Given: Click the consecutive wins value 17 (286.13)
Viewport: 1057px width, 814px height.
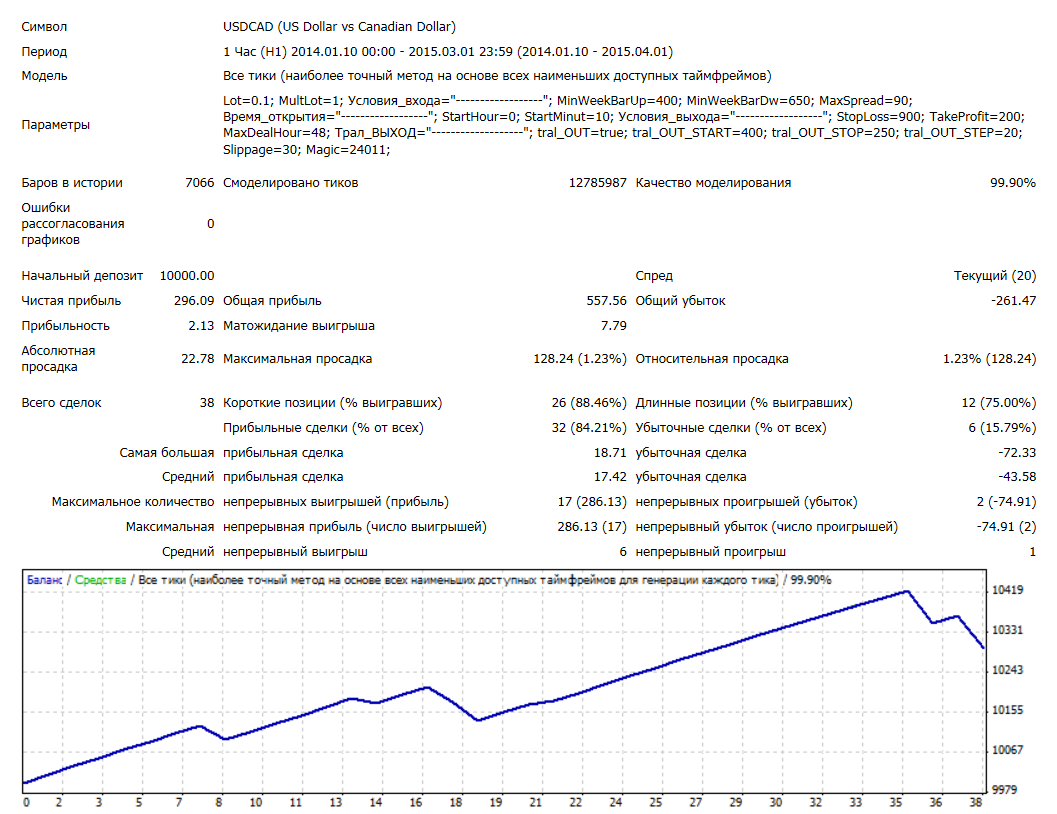Looking at the screenshot, I should coord(592,501).
